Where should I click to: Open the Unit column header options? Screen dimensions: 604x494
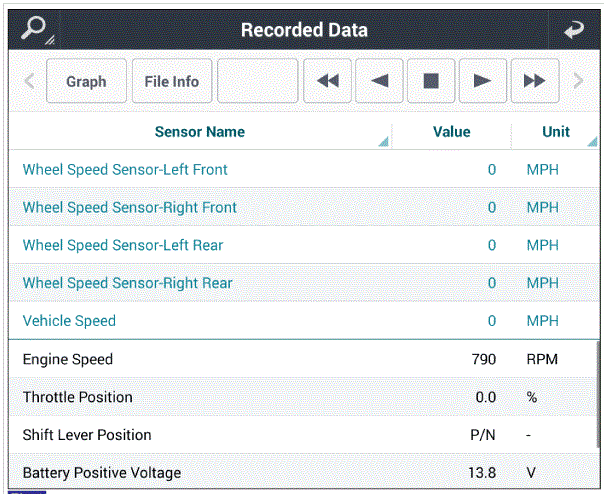click(555, 132)
